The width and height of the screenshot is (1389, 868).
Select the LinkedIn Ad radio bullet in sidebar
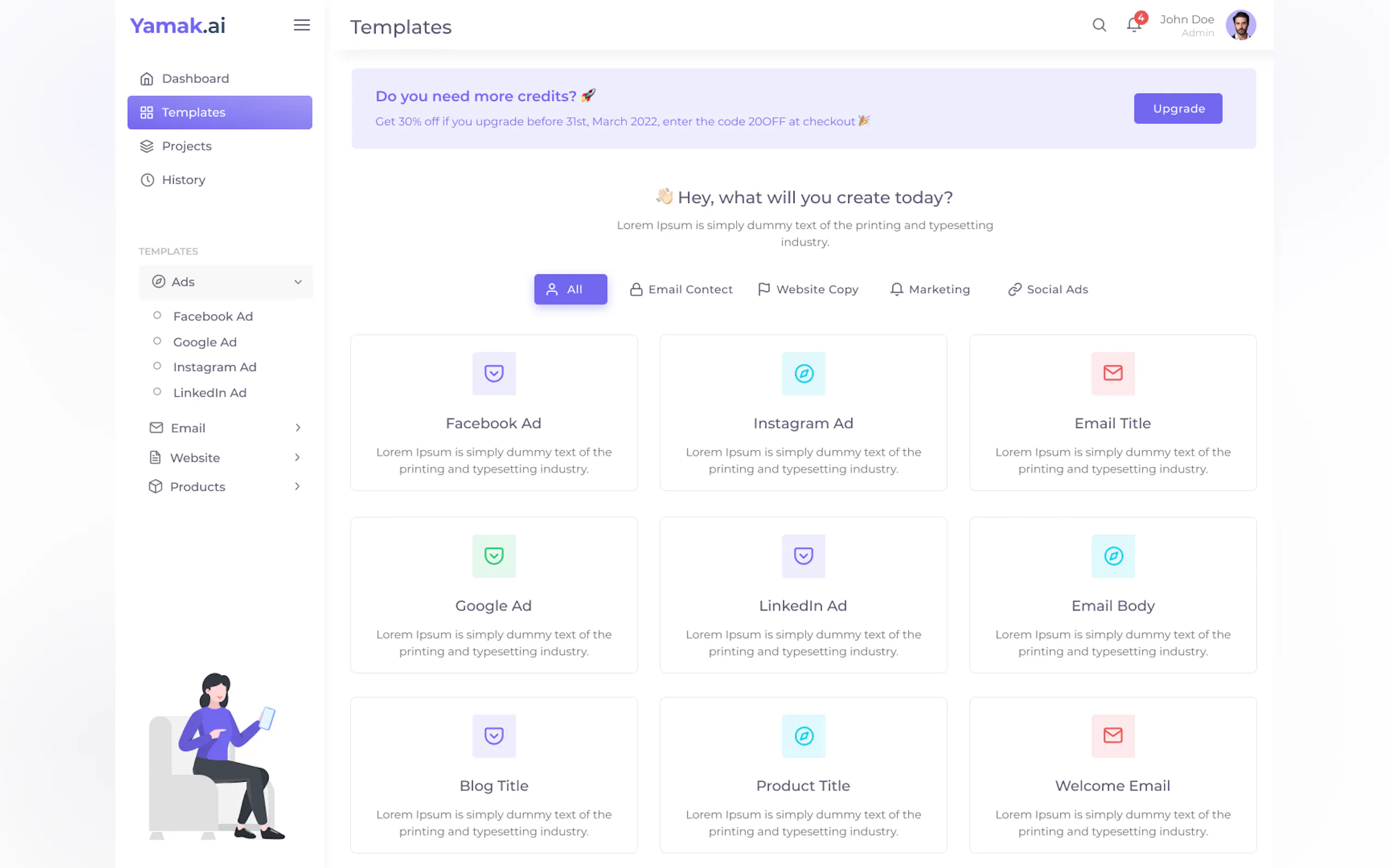[x=157, y=392]
